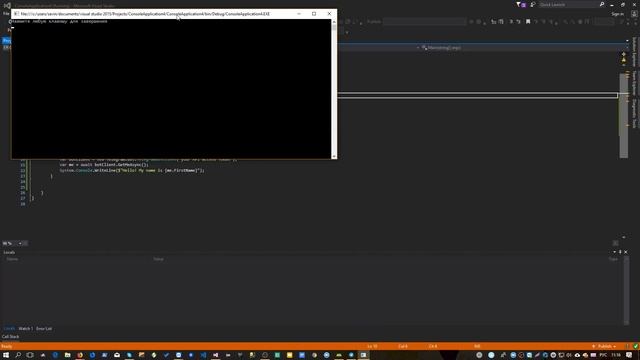This screenshot has height=360, width=640.
Task: Click the Publish button in status bar
Action: coord(604,346)
